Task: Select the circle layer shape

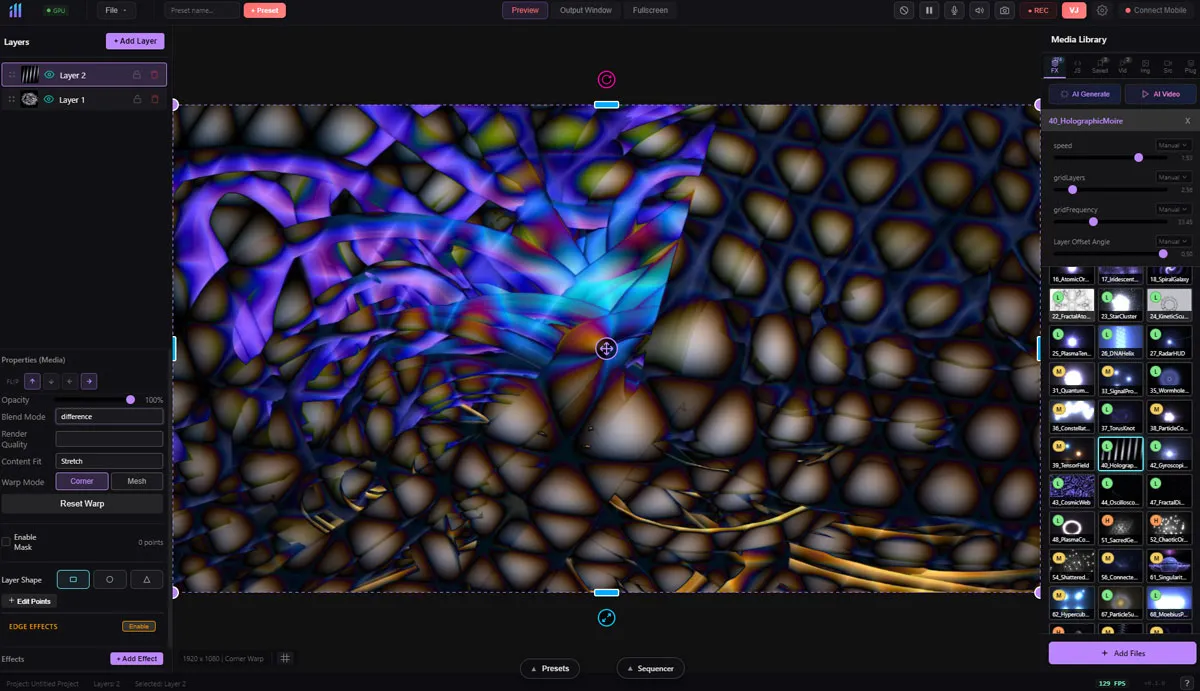Action: pos(109,579)
